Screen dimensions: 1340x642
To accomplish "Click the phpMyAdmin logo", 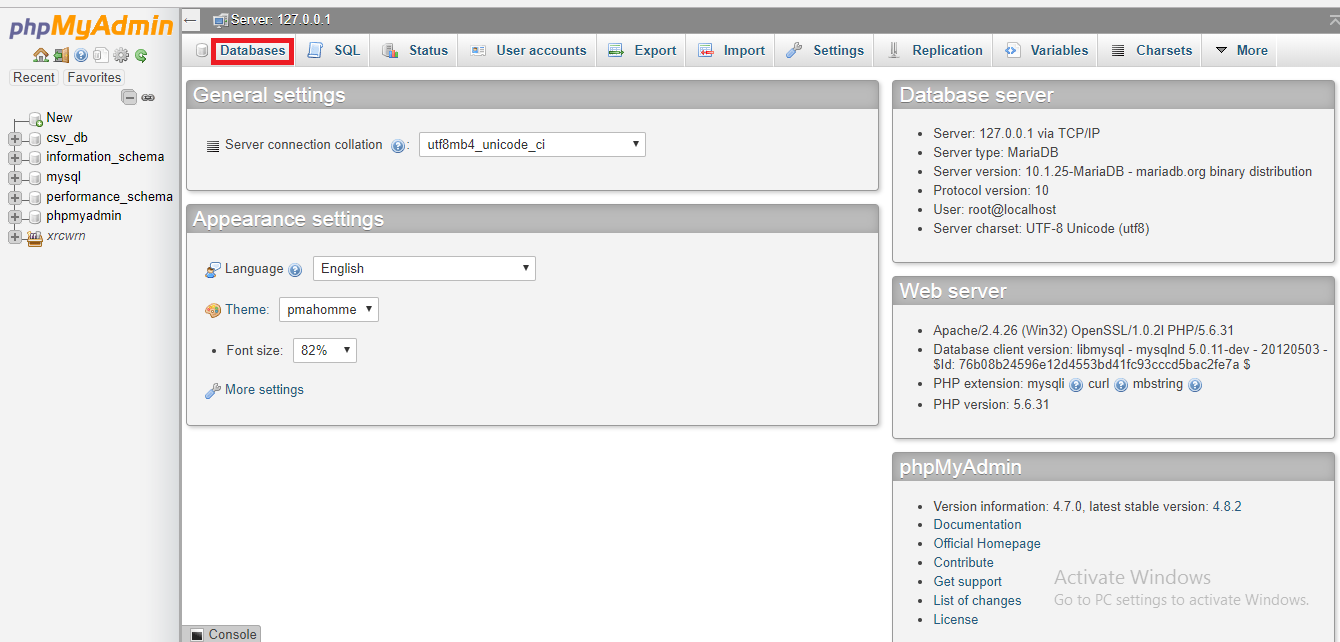I will click(x=91, y=26).
